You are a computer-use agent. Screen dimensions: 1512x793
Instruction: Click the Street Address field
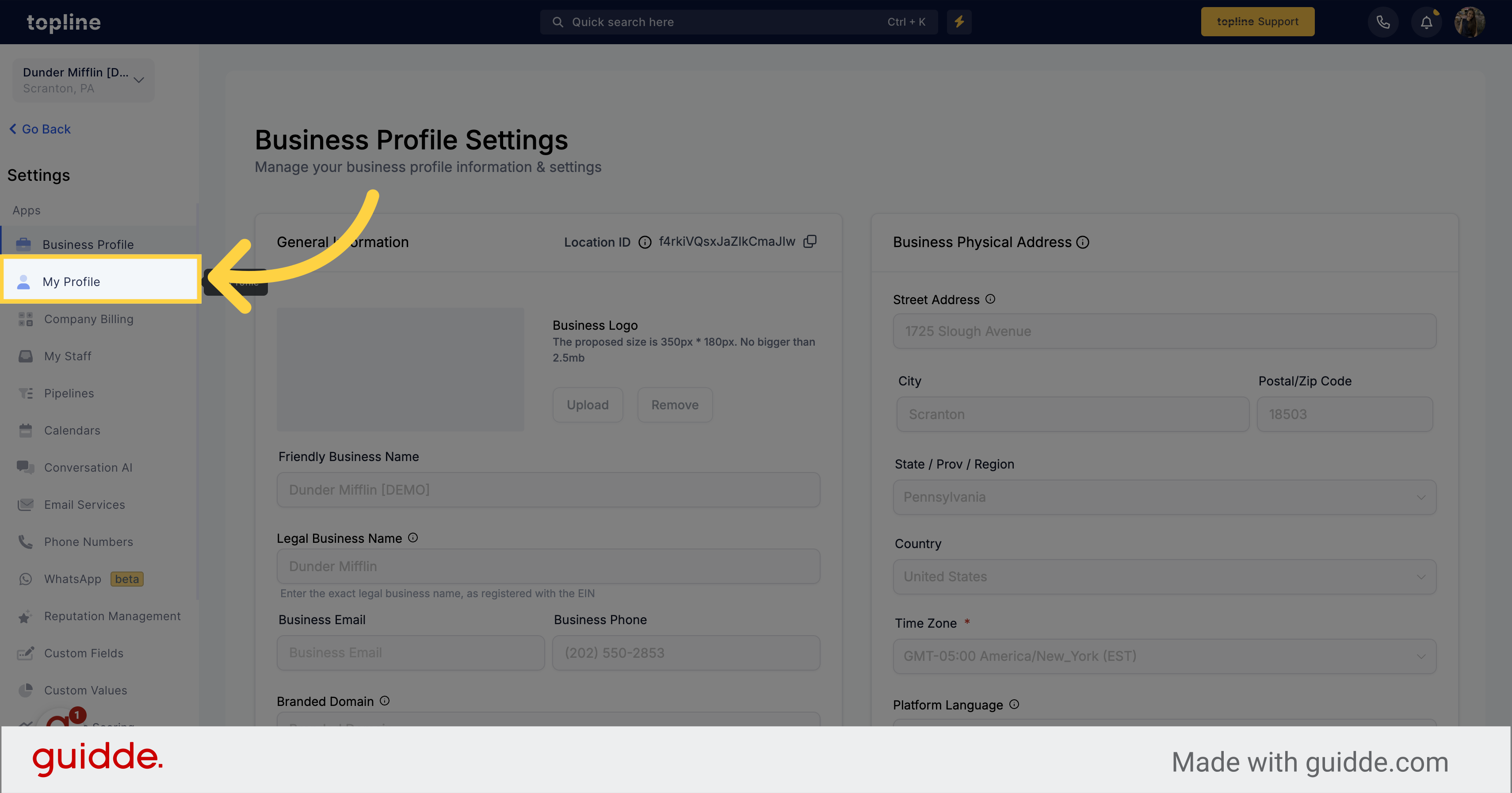(x=1165, y=331)
